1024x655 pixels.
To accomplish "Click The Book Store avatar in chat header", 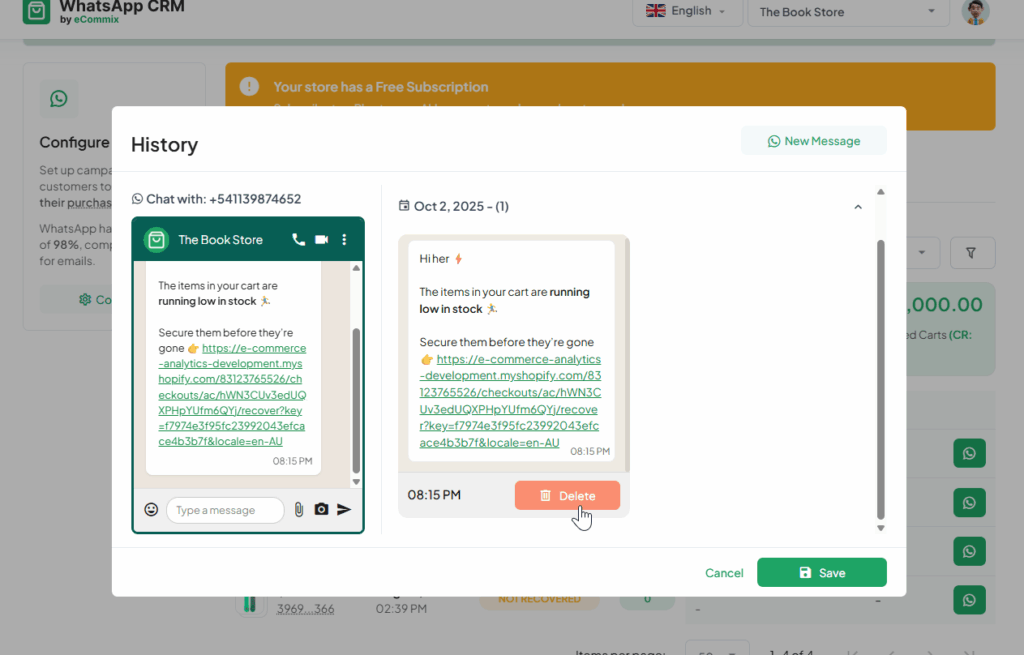I will point(155,240).
